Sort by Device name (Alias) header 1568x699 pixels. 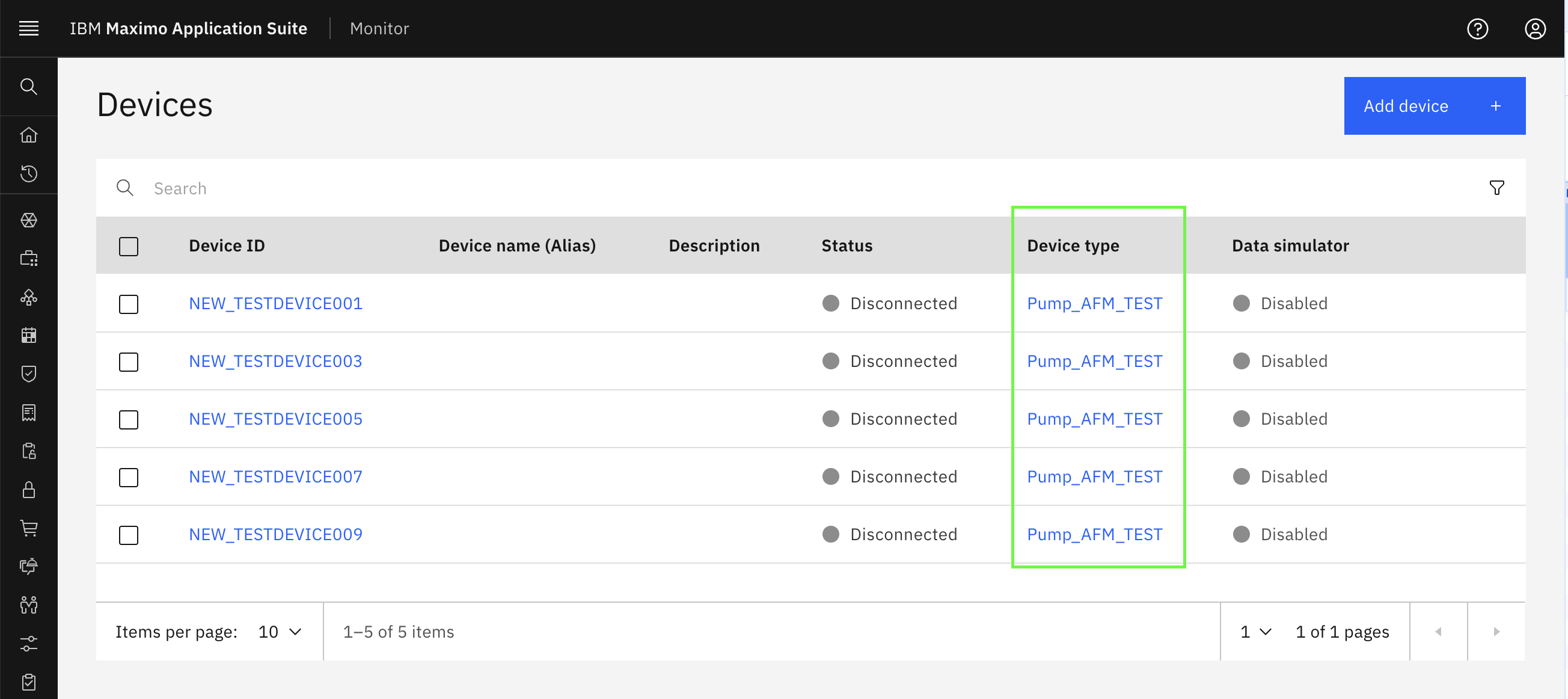(518, 245)
